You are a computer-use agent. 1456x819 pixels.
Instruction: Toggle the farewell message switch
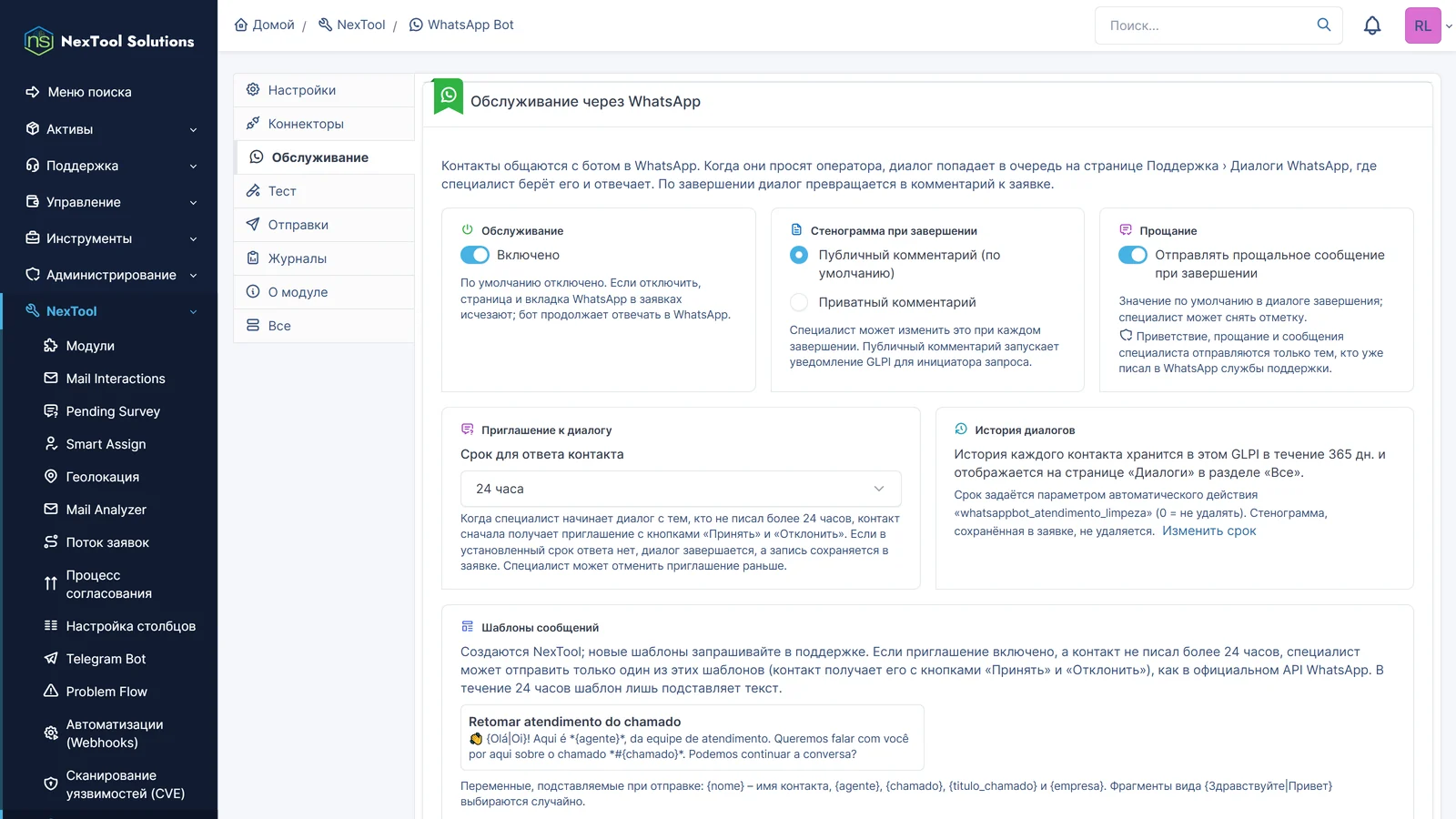[x=1133, y=255]
